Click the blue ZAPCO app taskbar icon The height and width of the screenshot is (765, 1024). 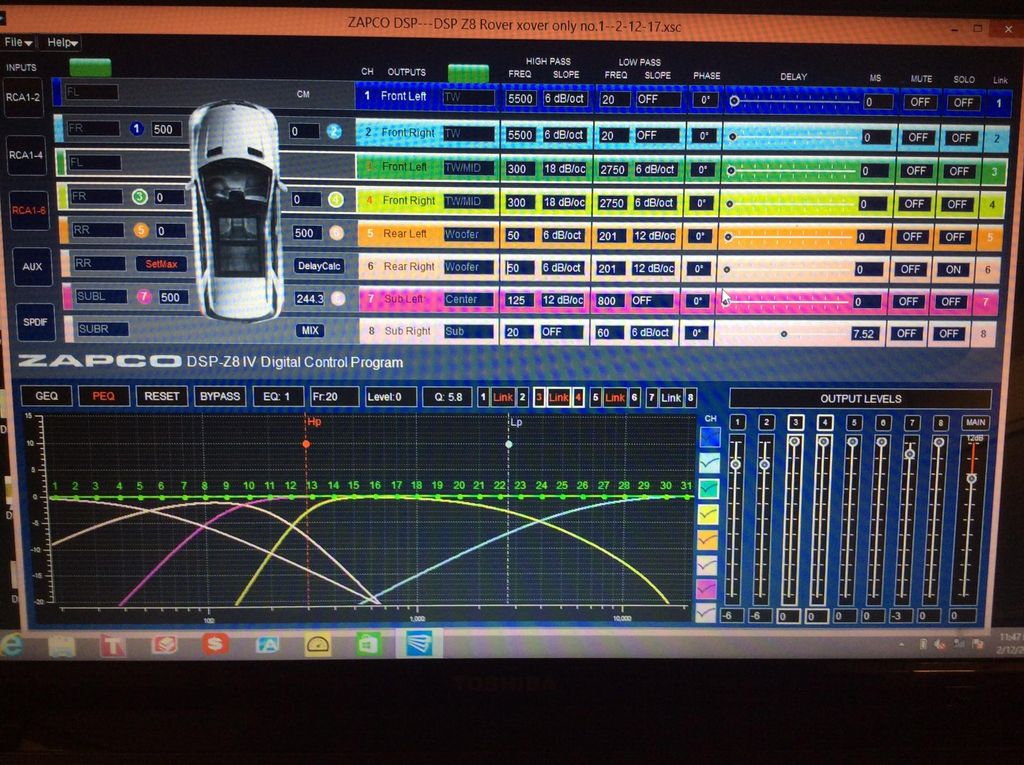coord(419,643)
